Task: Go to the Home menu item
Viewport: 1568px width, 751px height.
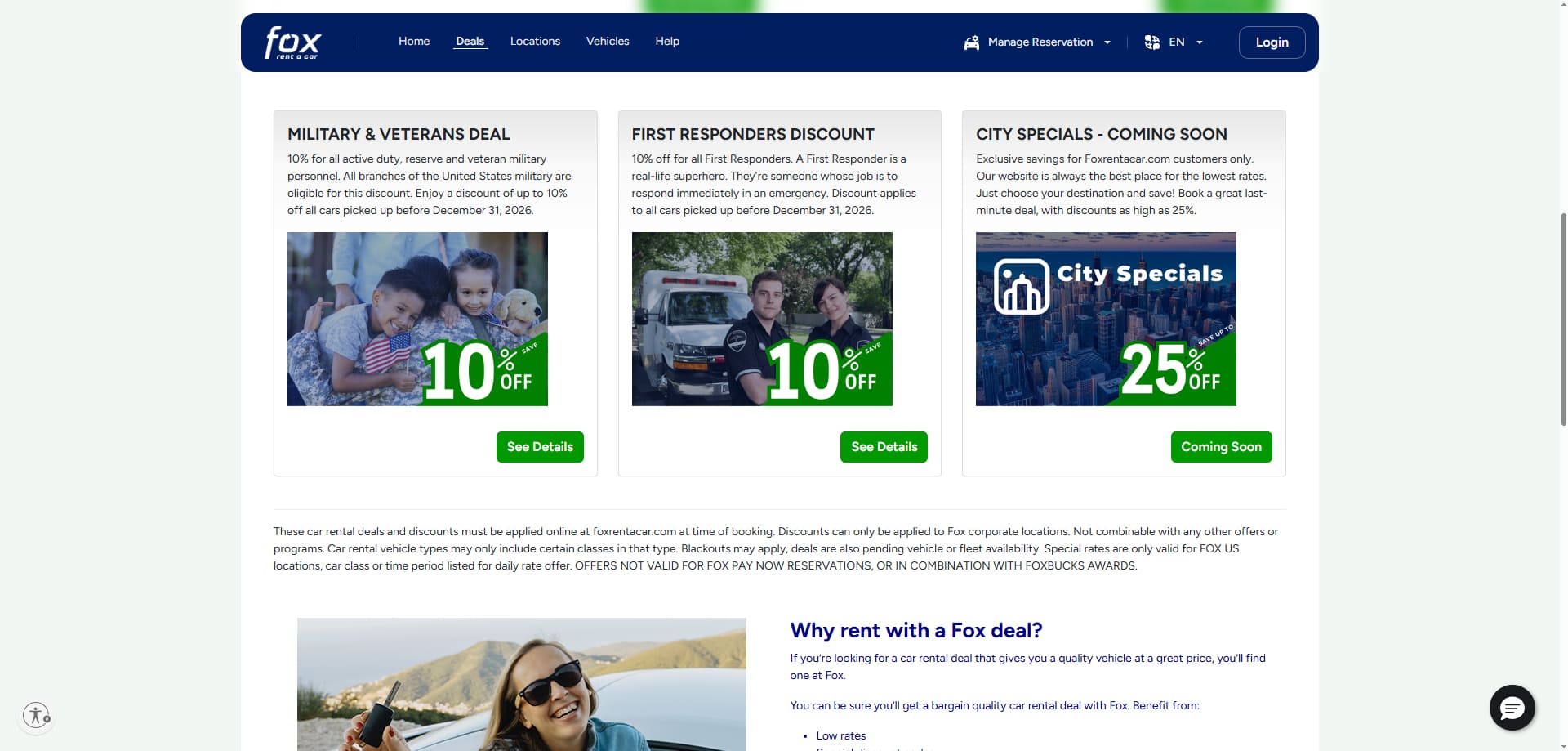Action: tap(414, 41)
